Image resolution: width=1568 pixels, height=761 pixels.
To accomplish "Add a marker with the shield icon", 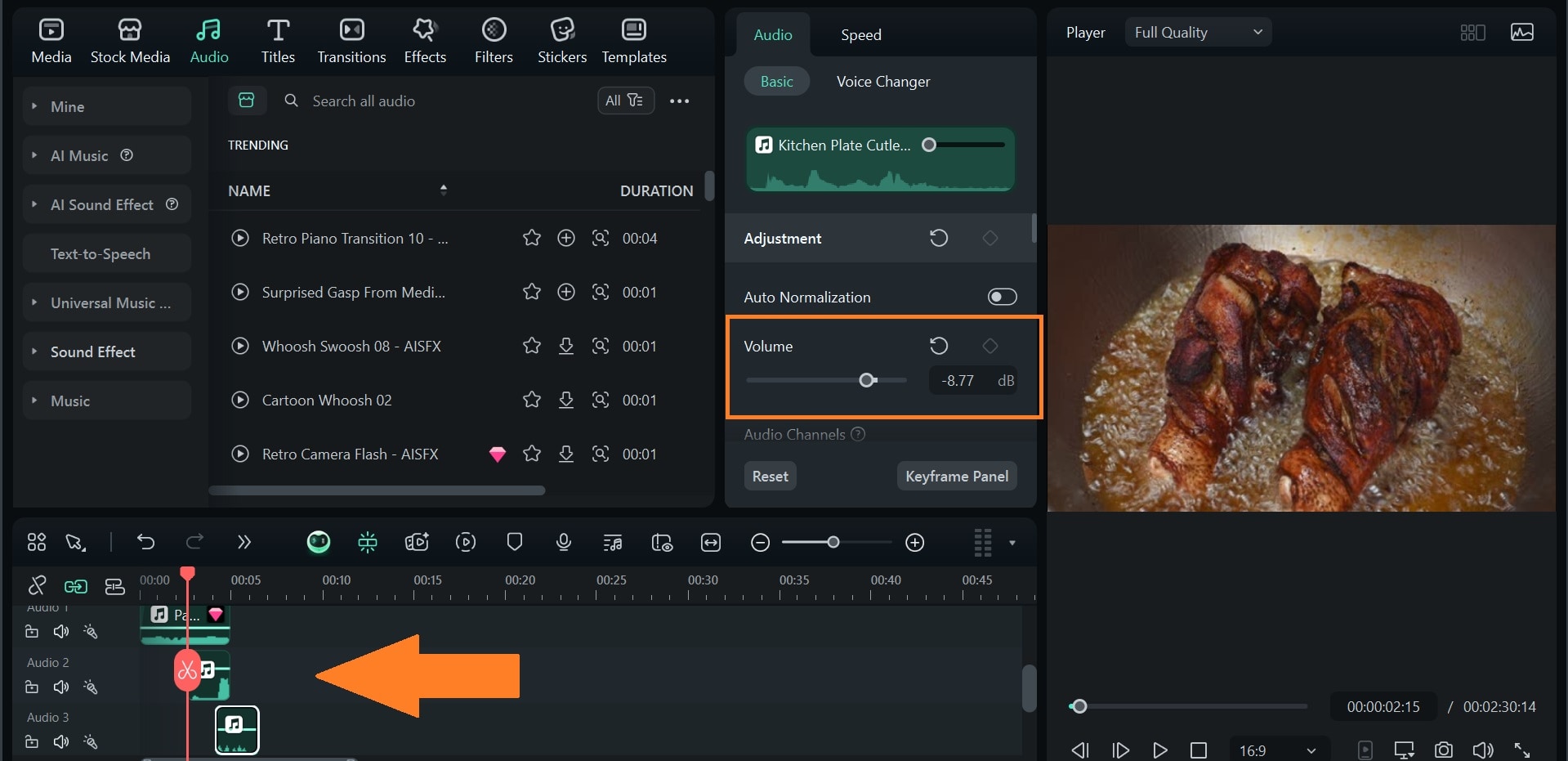I will click(x=514, y=542).
